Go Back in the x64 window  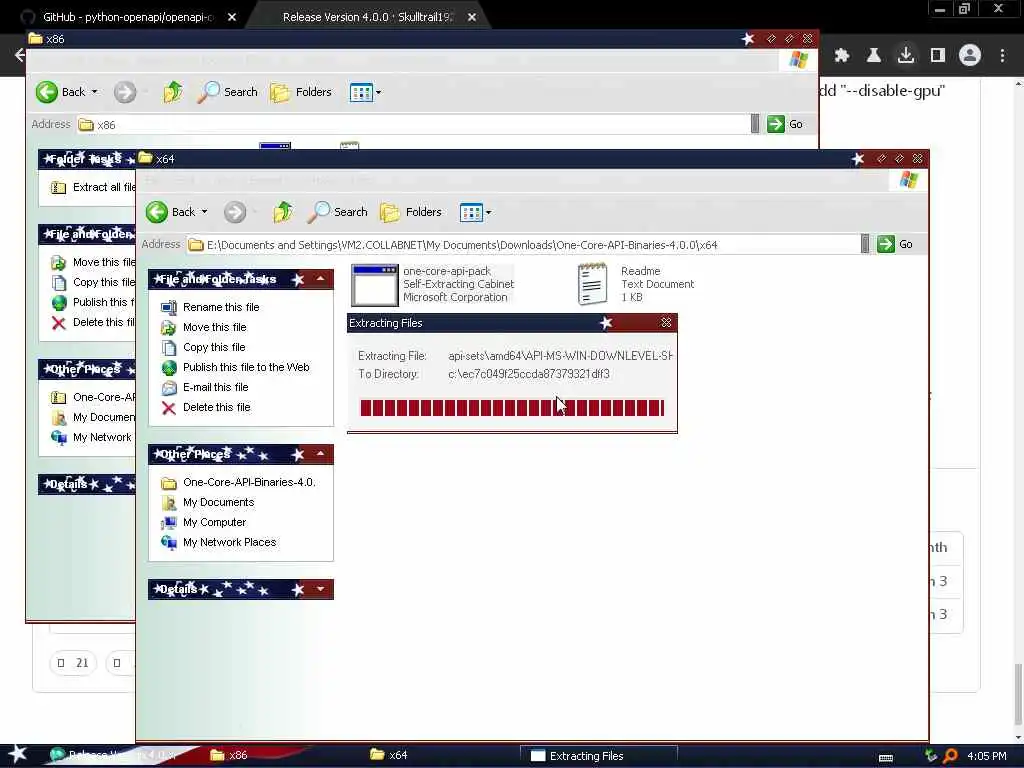(170, 212)
